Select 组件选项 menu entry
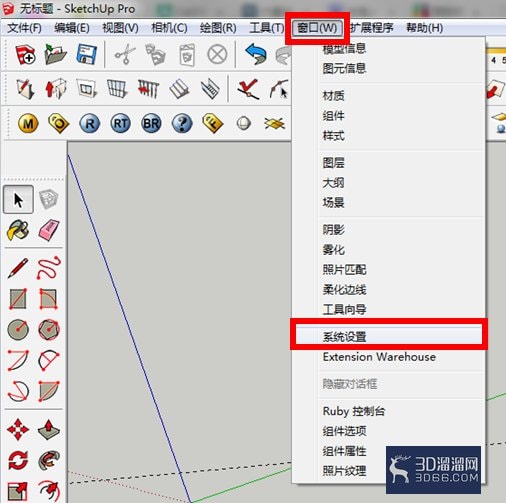This screenshot has height=503, width=506. (x=344, y=431)
